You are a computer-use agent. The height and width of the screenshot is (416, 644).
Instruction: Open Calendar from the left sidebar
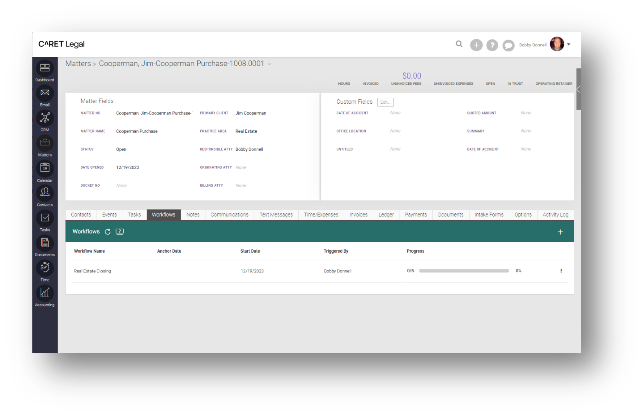[x=45, y=168]
